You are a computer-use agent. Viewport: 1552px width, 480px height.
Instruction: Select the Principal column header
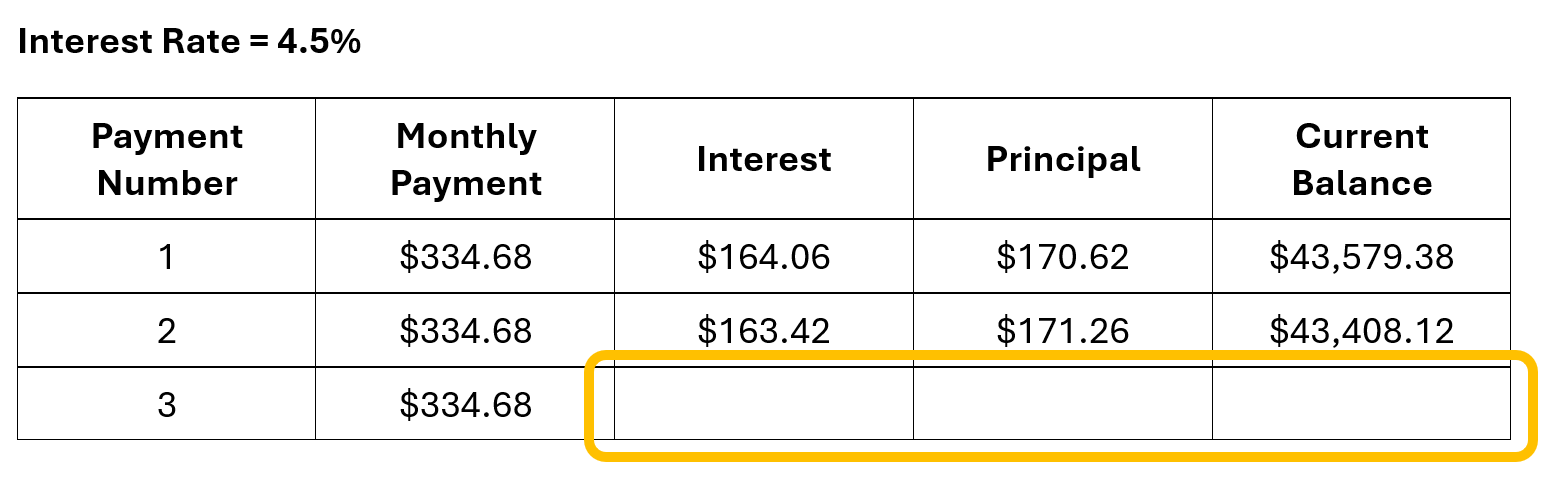(1063, 159)
